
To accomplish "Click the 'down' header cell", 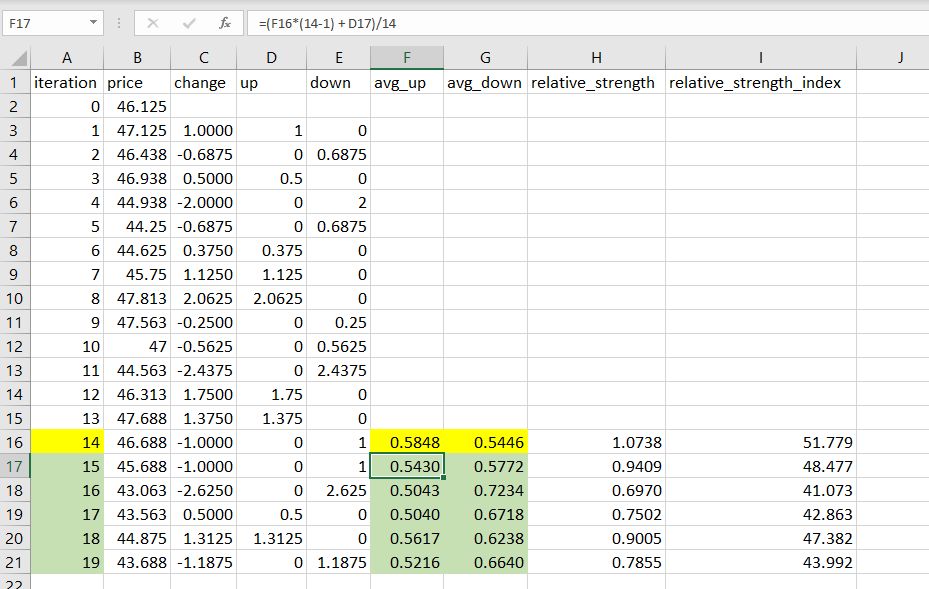I will [x=338, y=82].
